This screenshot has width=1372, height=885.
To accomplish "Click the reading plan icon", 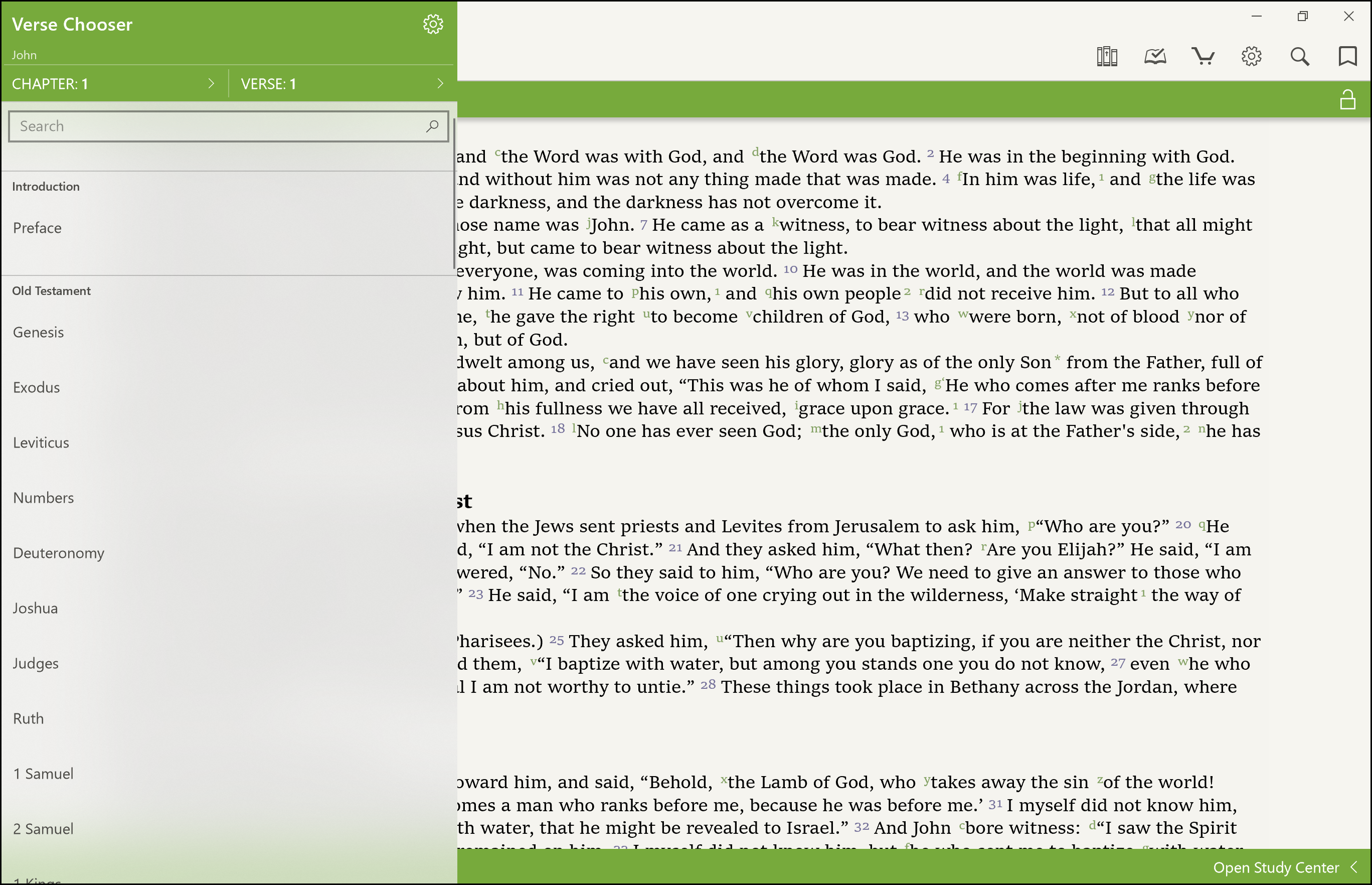I will [x=1155, y=56].
